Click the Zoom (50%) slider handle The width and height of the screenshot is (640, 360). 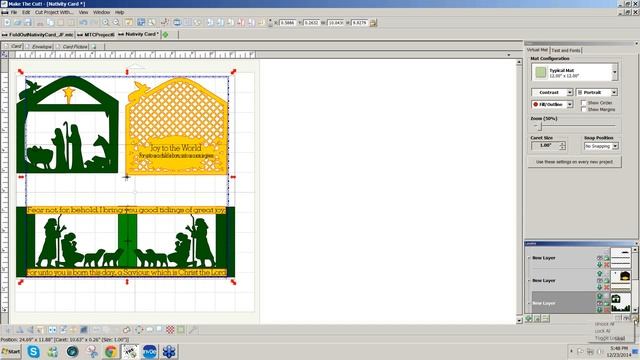(540, 126)
